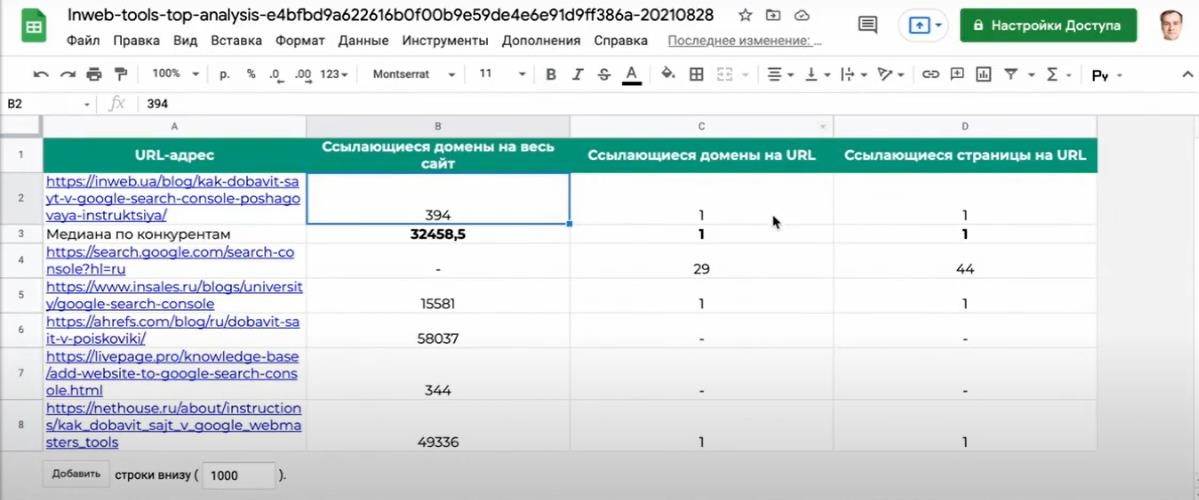
Task: Open the Вставка menu
Action: pos(236,41)
